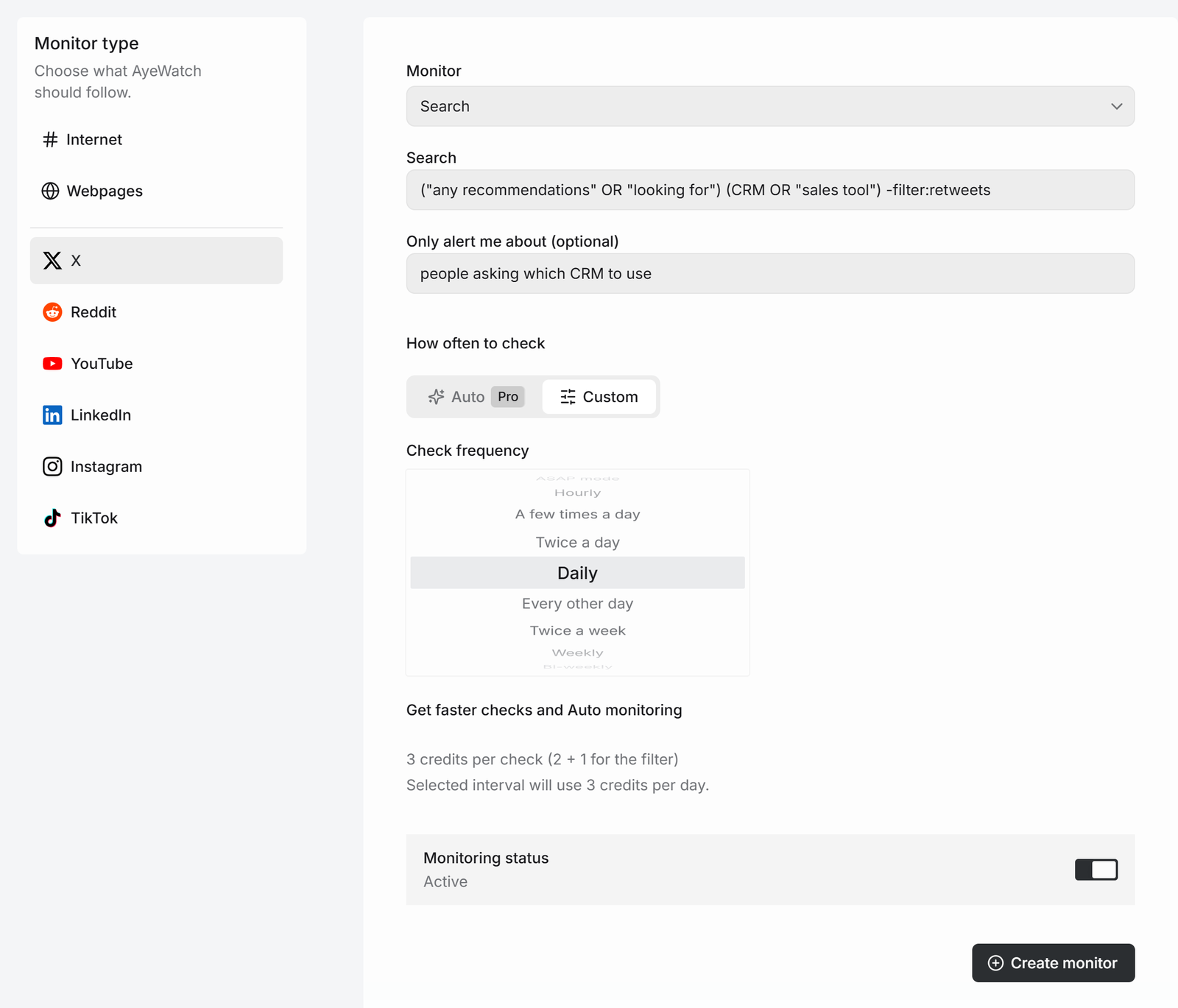The image size is (1178, 1008).
Task: Click the Create monitor button
Action: tap(1053, 963)
